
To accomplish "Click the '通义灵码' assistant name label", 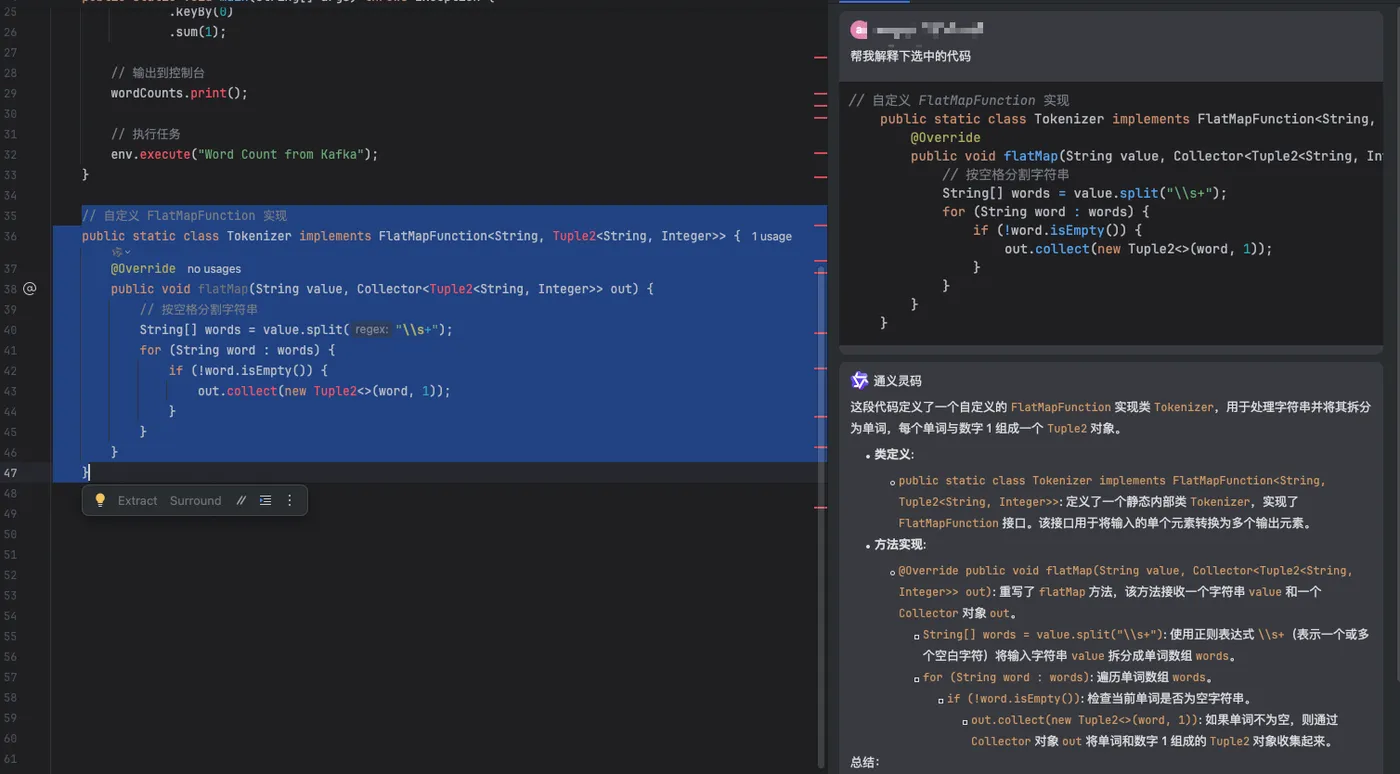I will [897, 381].
